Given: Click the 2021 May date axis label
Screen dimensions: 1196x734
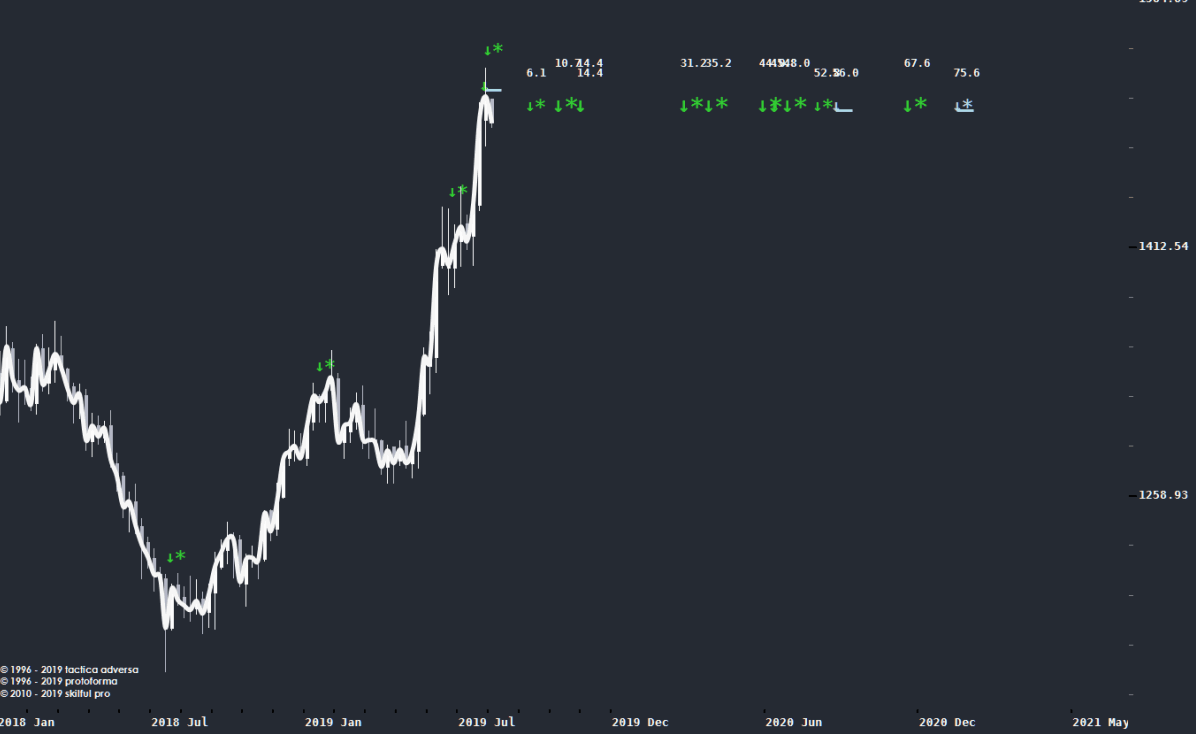Looking at the screenshot, I should [x=1100, y=722].
